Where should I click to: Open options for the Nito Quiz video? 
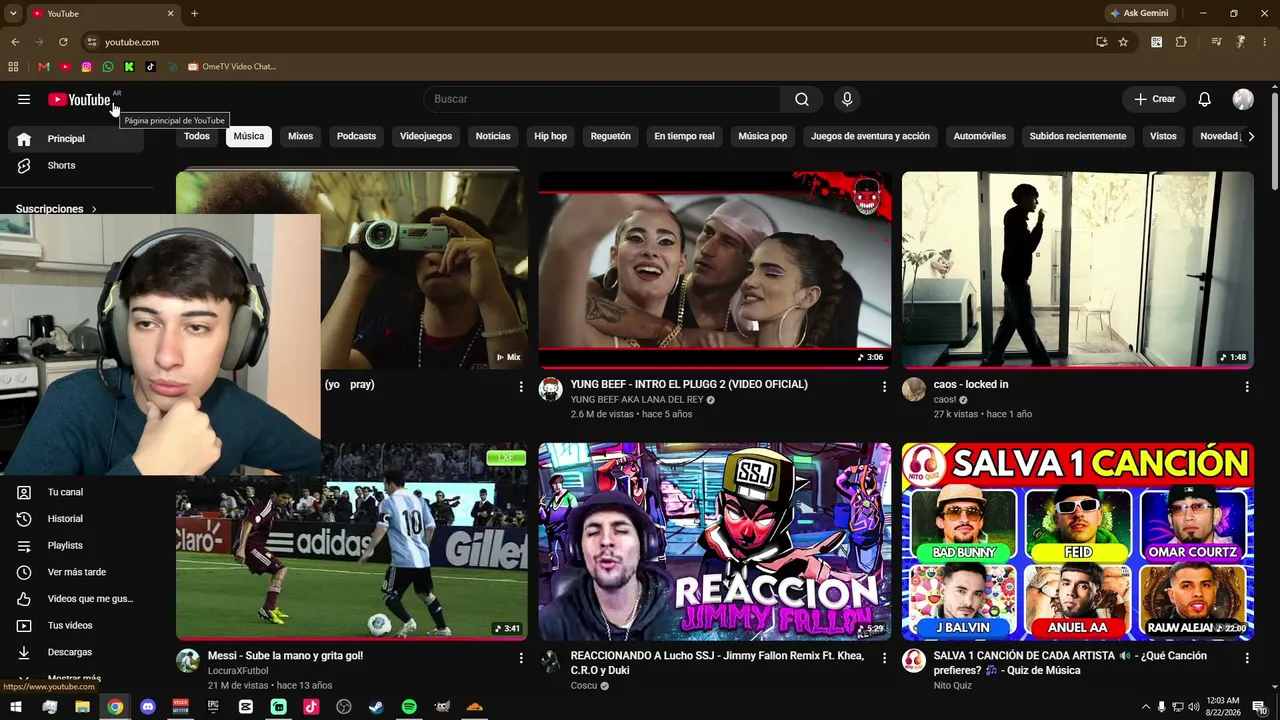tap(1247, 658)
